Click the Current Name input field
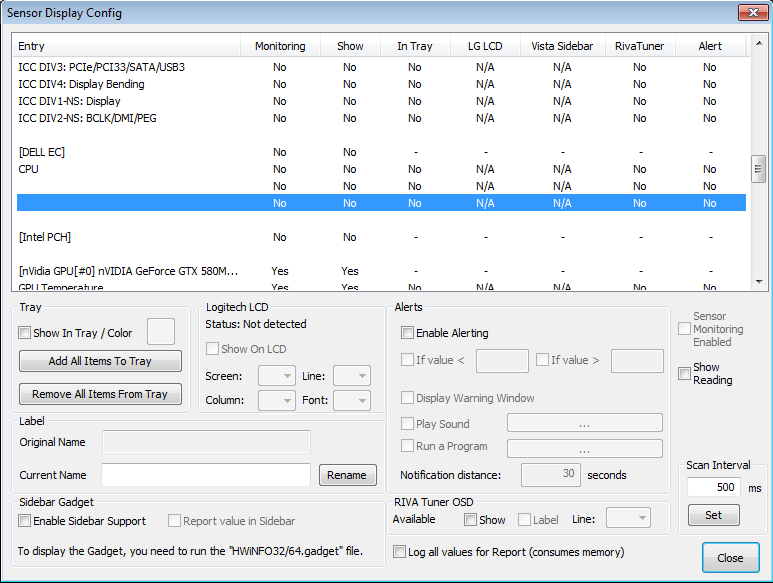This screenshot has width=773, height=583. [x=206, y=475]
